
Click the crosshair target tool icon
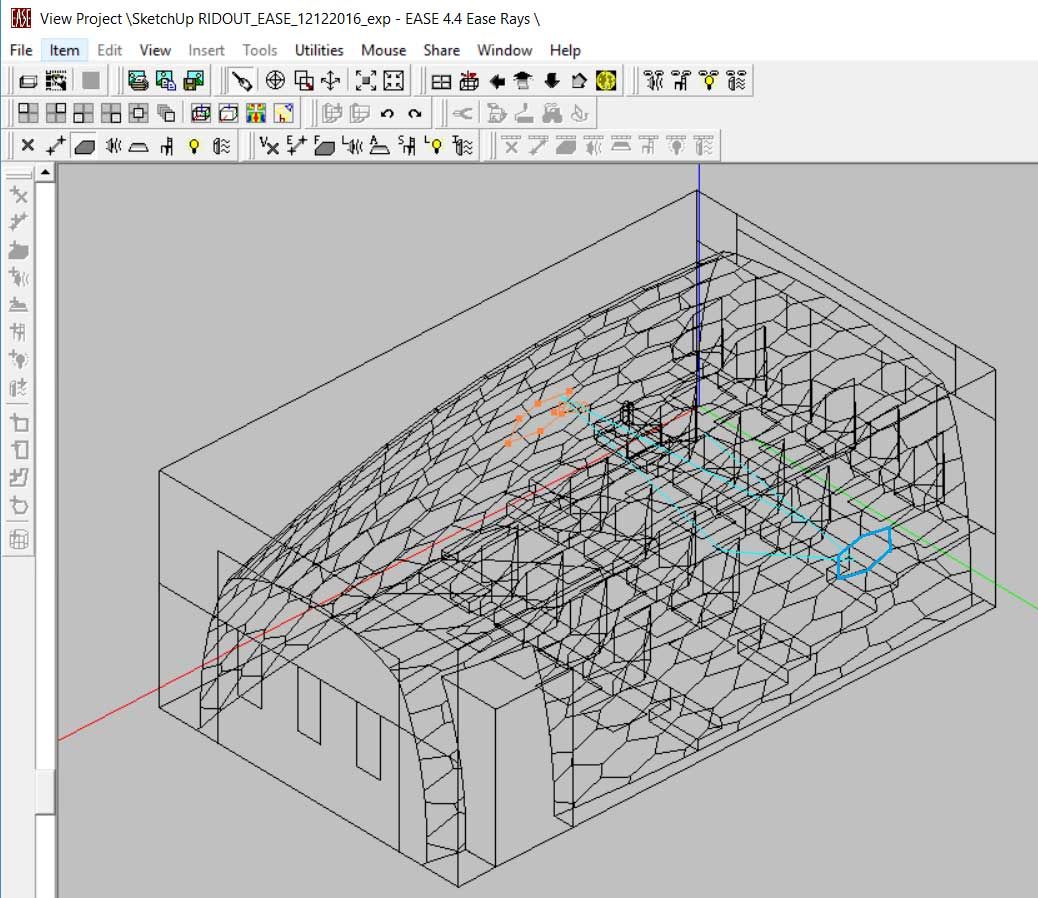click(275, 81)
